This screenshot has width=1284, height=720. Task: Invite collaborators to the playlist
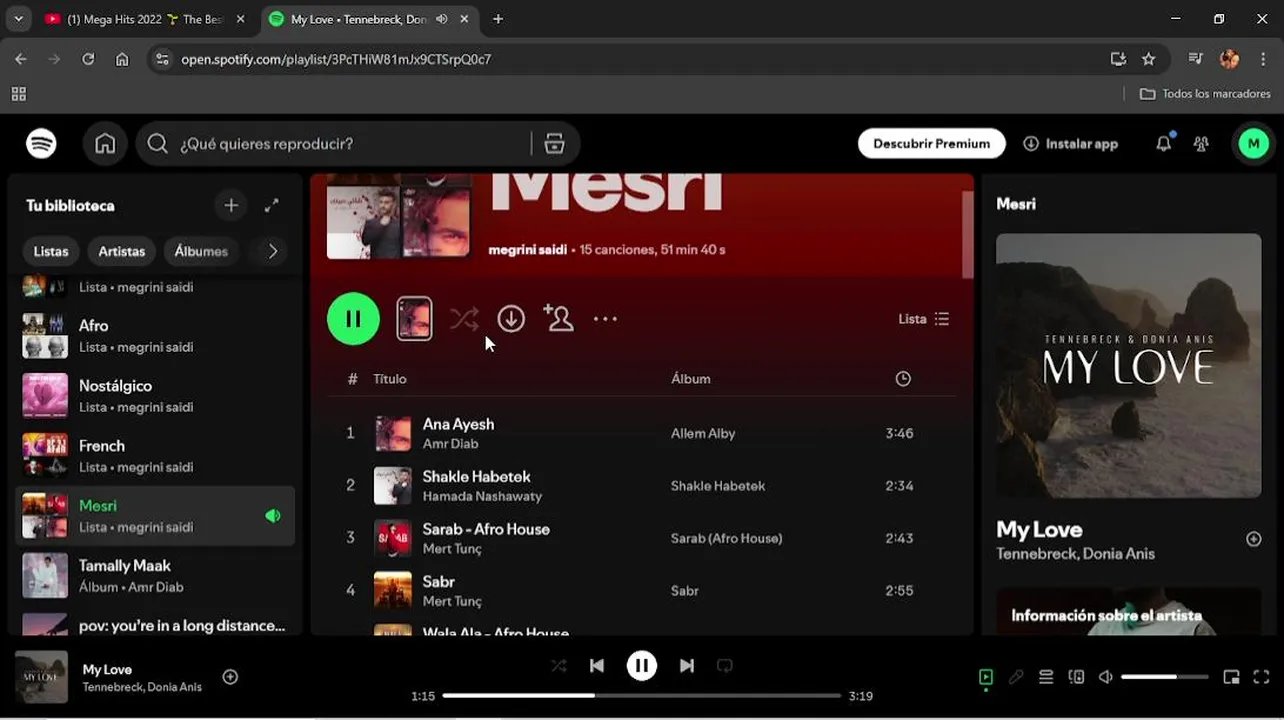tap(558, 318)
